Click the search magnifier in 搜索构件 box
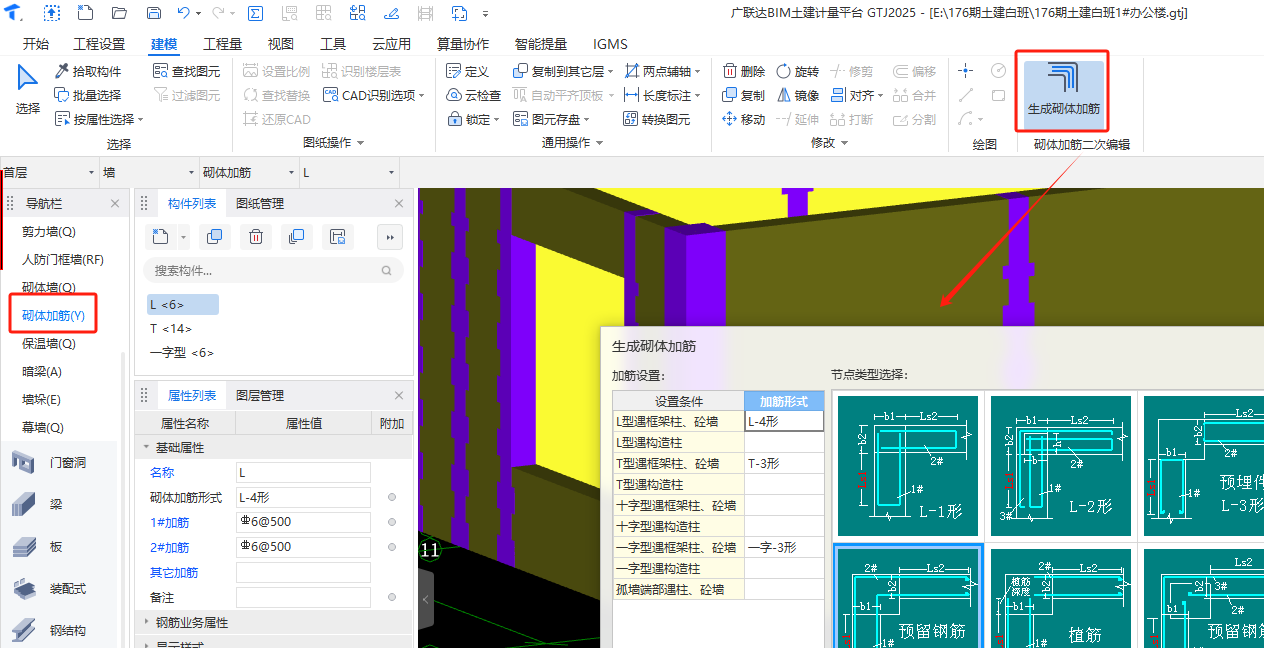This screenshot has width=1264, height=648. pyautogui.click(x=387, y=270)
